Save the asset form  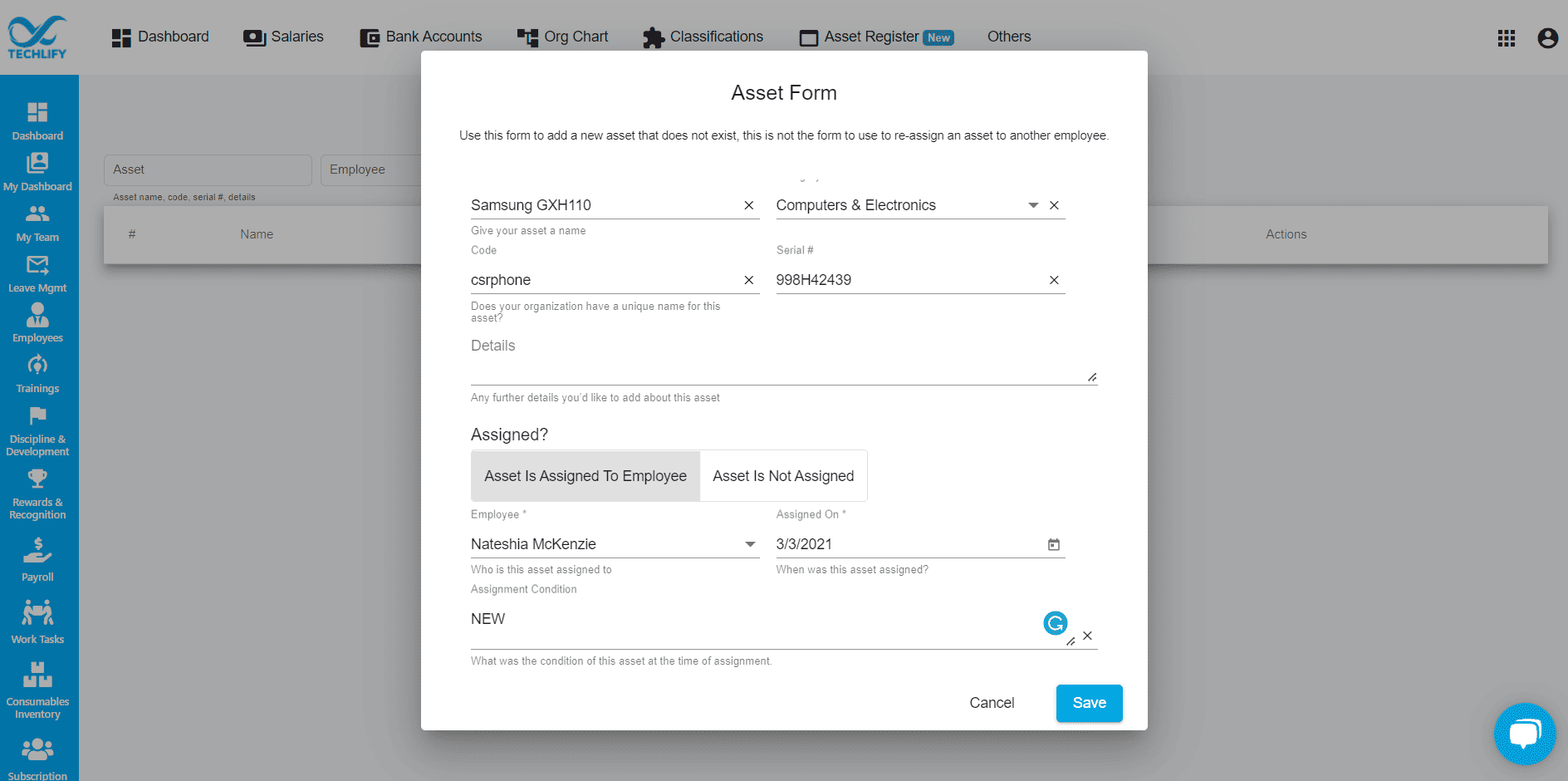point(1089,703)
